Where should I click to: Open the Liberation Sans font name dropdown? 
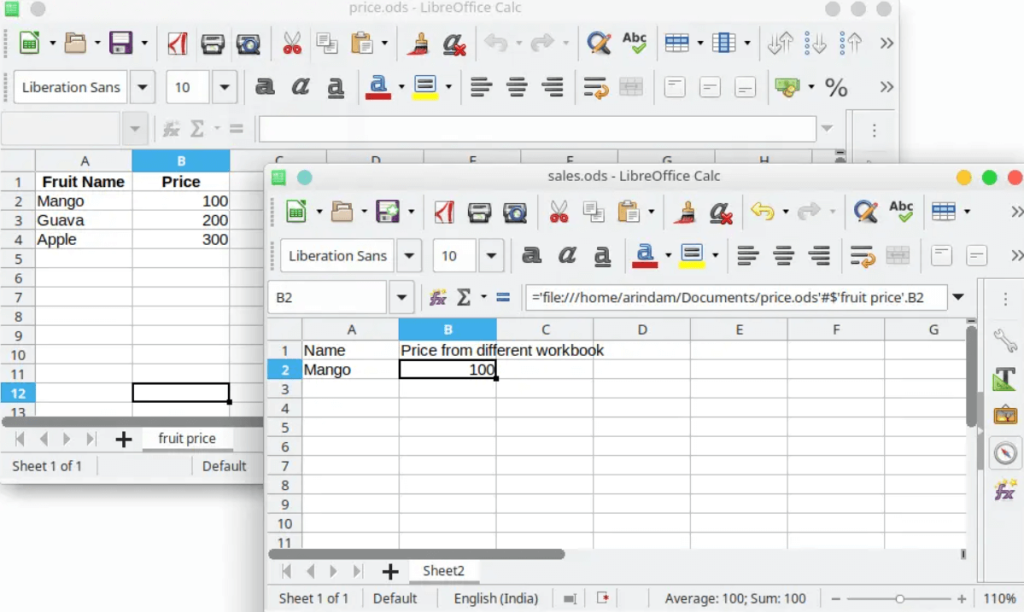408,255
